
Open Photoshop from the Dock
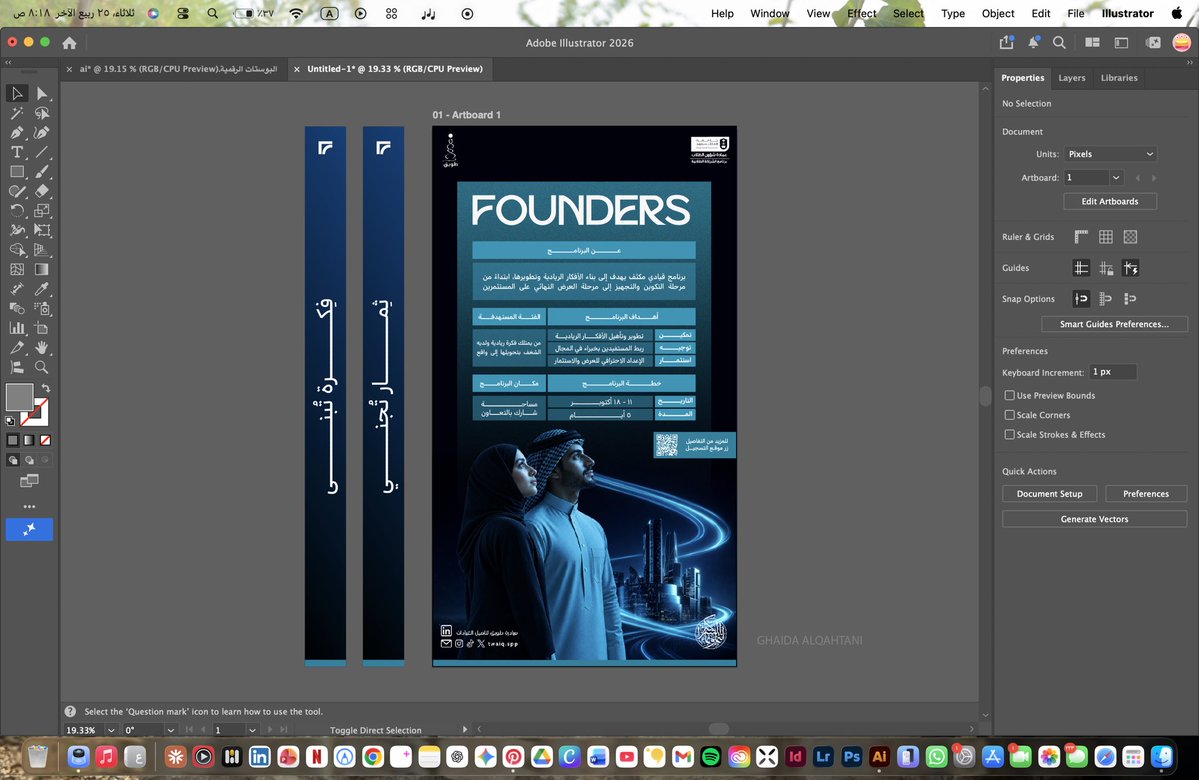[851, 756]
